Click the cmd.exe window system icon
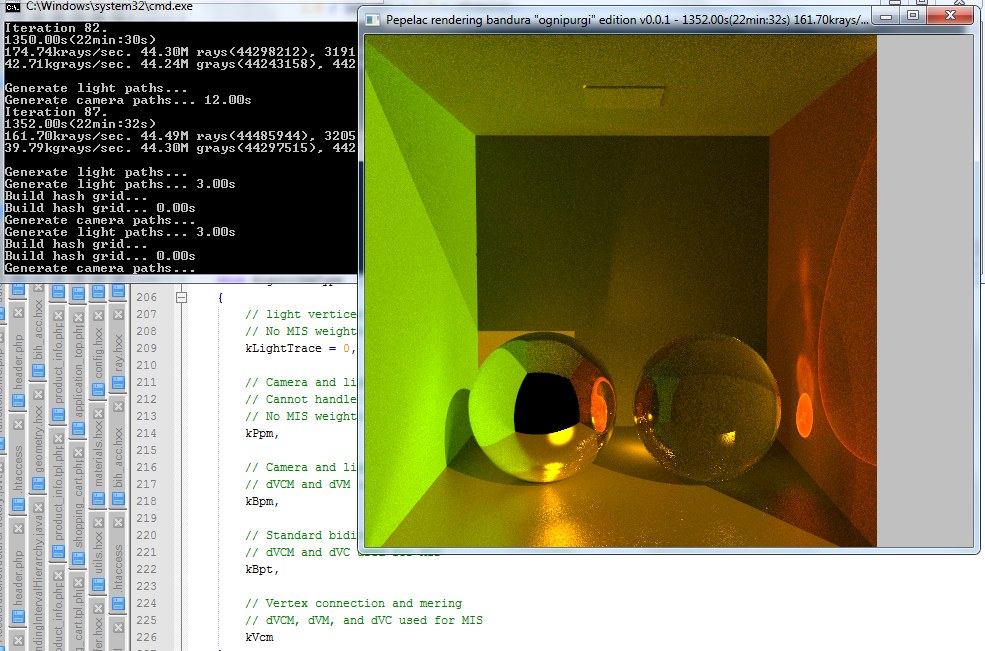This screenshot has height=651, width=985. [x=12, y=6]
